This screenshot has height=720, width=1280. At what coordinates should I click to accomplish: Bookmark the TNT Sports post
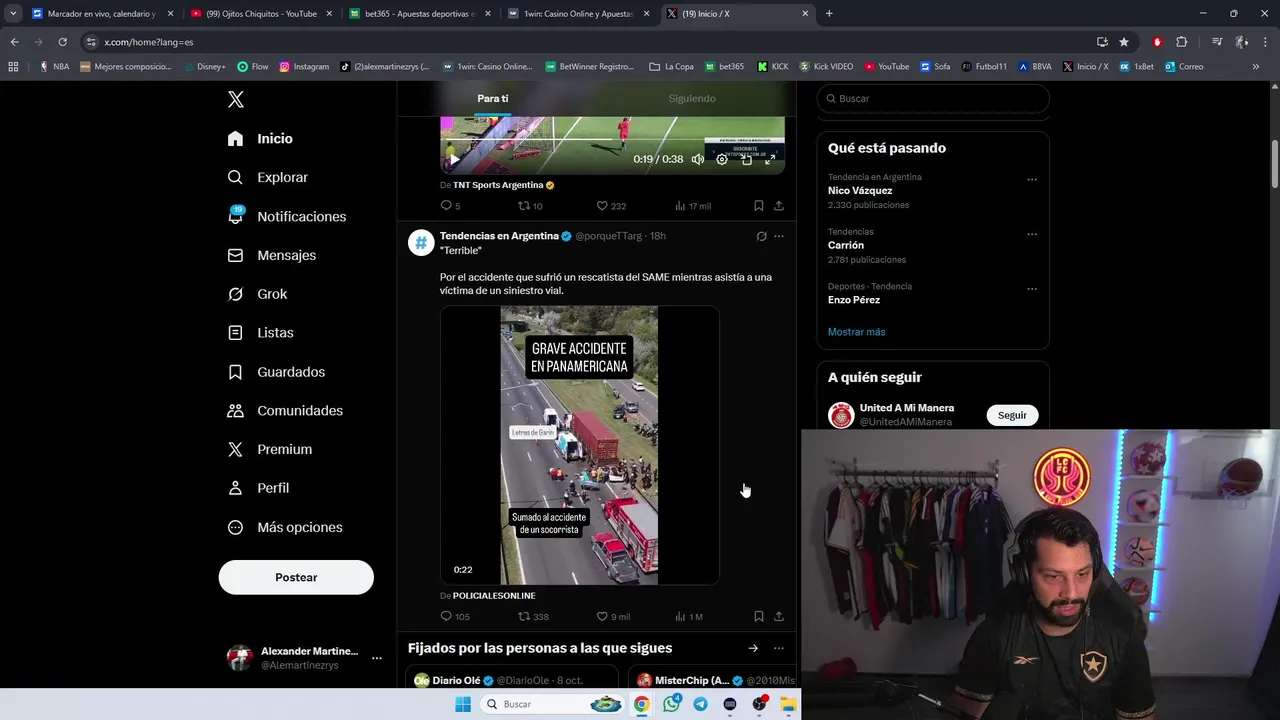coord(759,205)
